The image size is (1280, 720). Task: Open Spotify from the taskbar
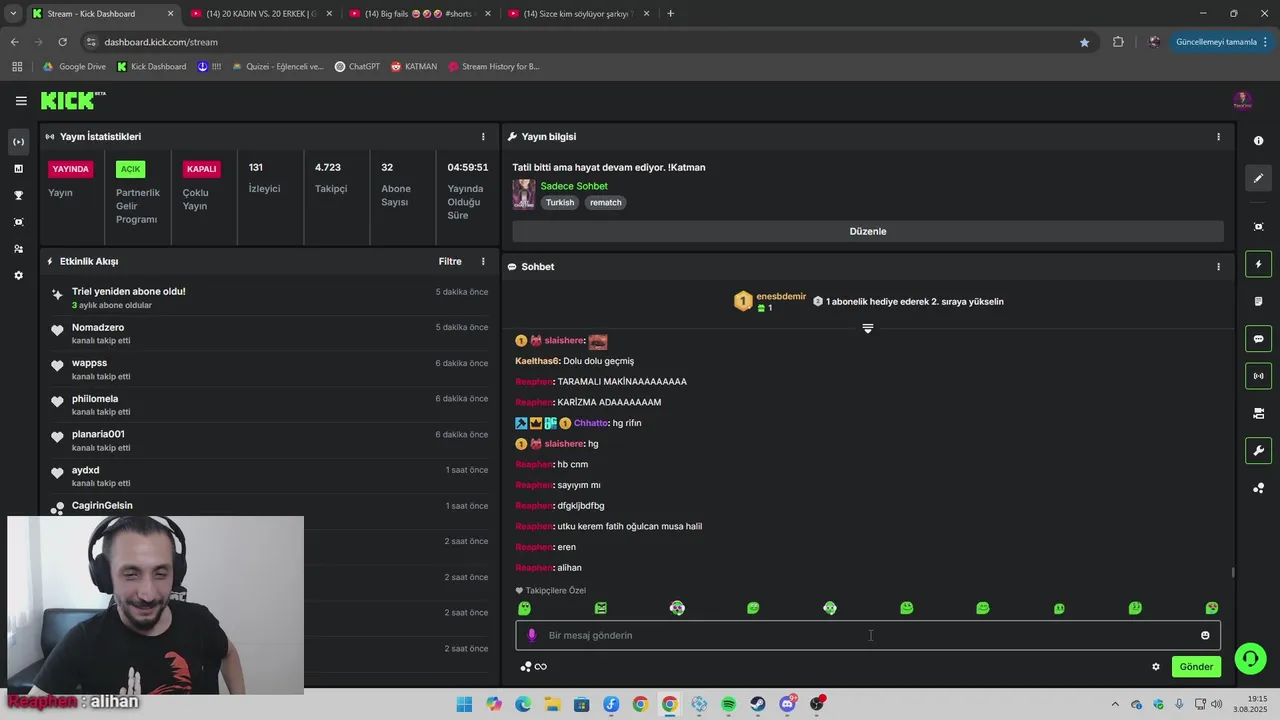pyautogui.click(x=729, y=705)
